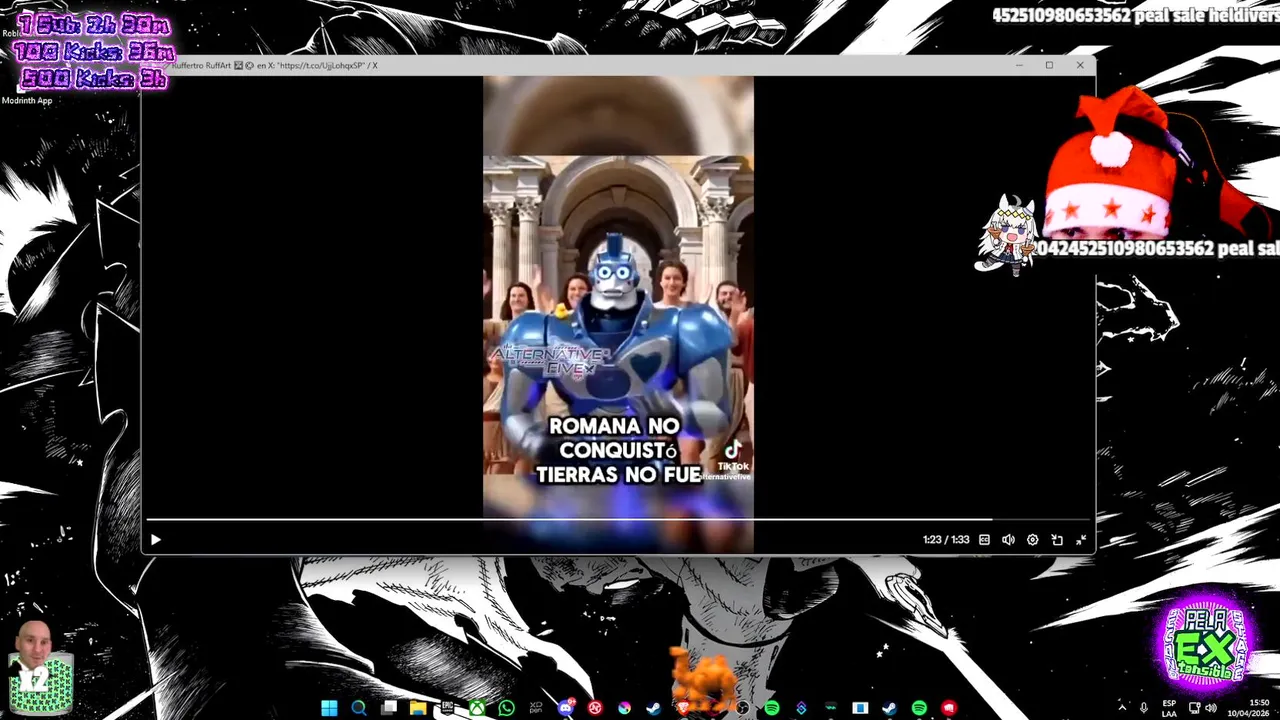Open Discord from the taskbar
Image resolution: width=1280 pixels, height=720 pixels.
click(x=566, y=708)
